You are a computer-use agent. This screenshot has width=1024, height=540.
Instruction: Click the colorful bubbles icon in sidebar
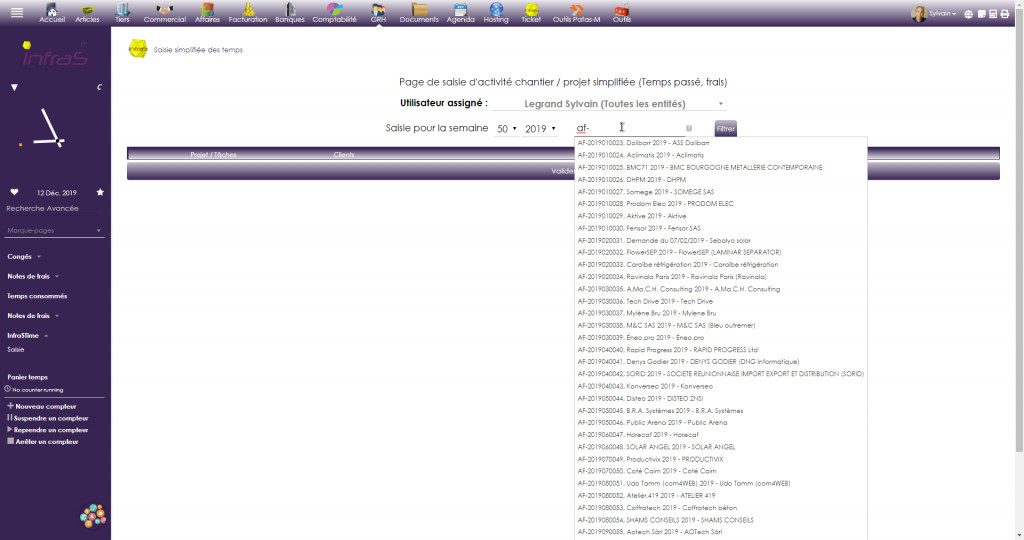pyautogui.click(x=93, y=515)
